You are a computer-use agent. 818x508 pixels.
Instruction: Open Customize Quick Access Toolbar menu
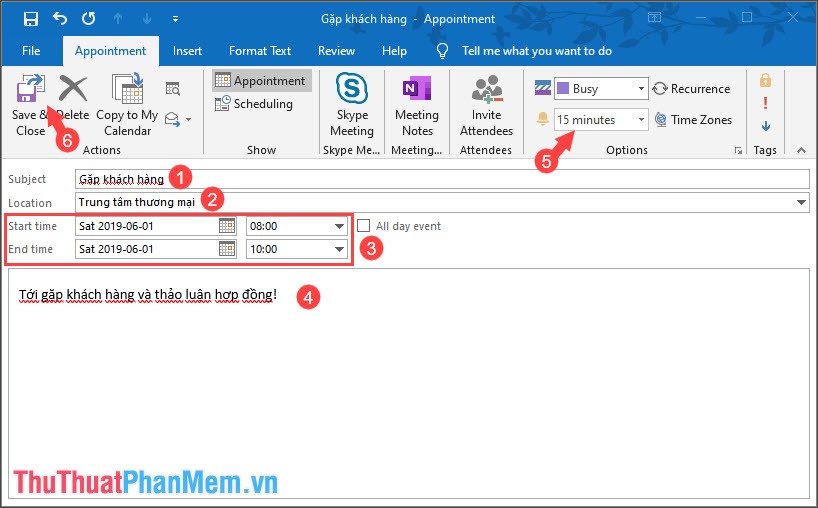point(175,19)
